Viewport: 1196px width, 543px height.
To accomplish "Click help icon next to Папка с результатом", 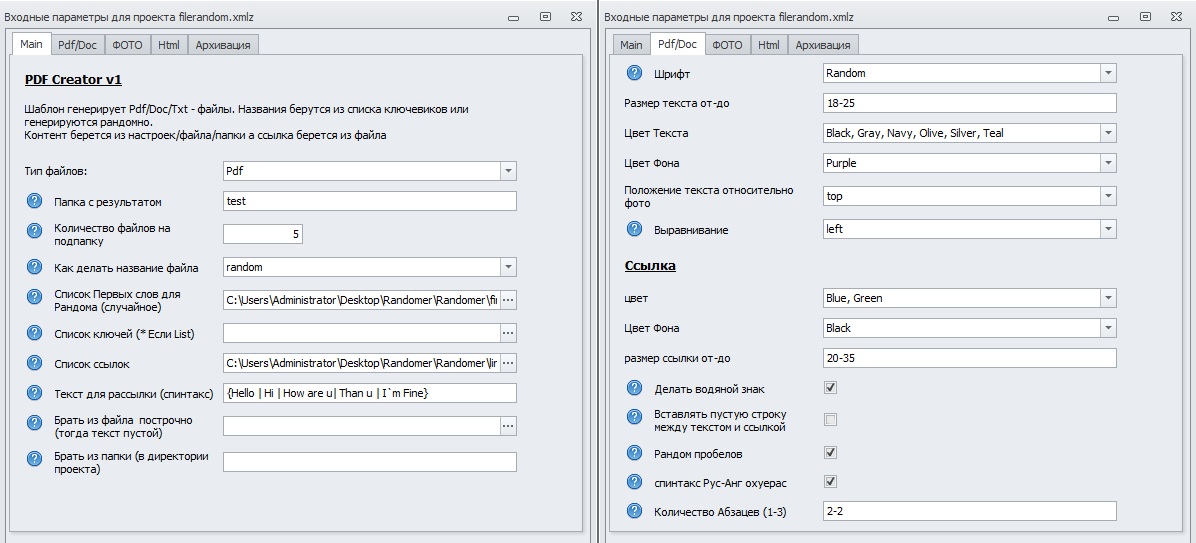I will (34, 202).
